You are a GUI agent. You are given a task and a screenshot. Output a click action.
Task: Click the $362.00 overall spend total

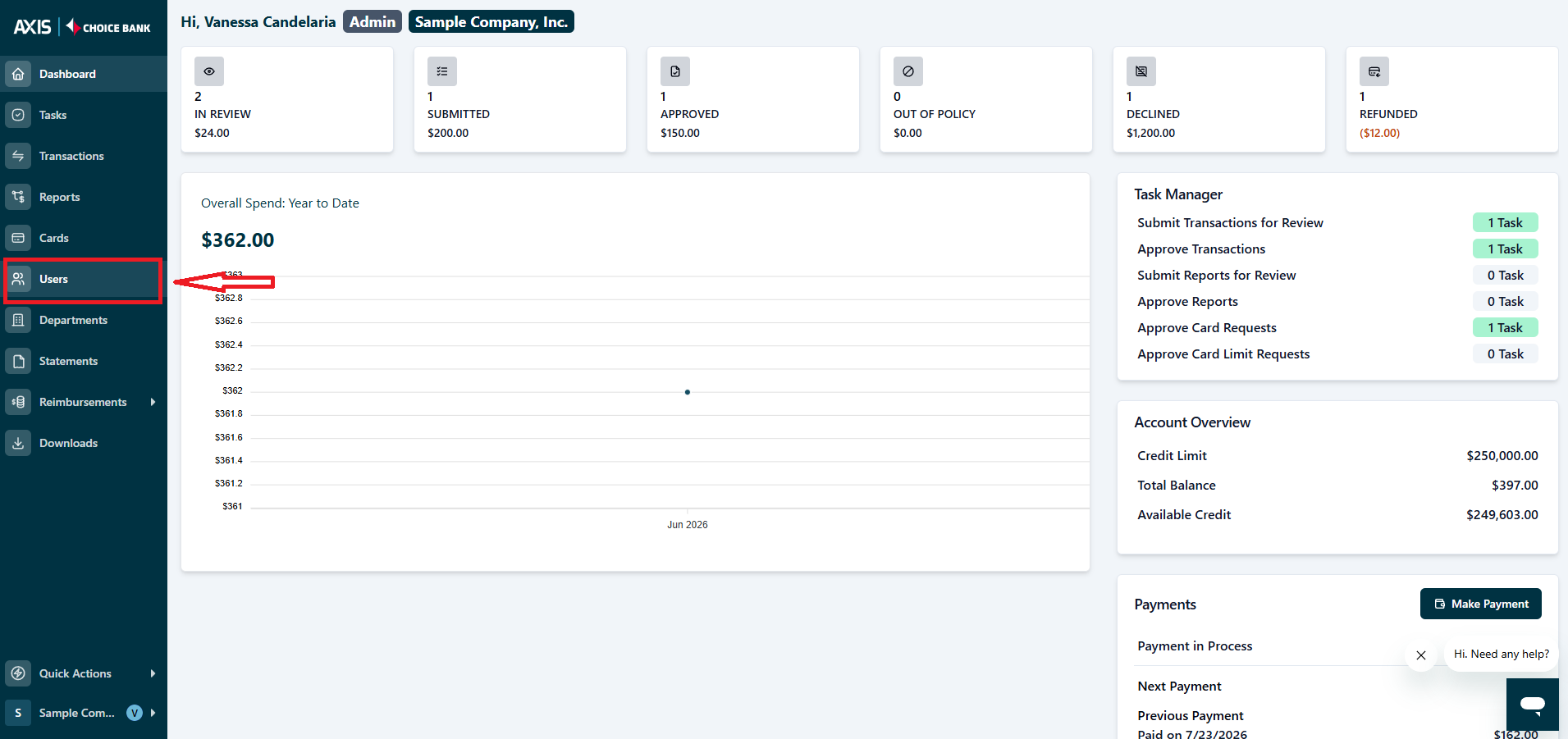coord(238,240)
